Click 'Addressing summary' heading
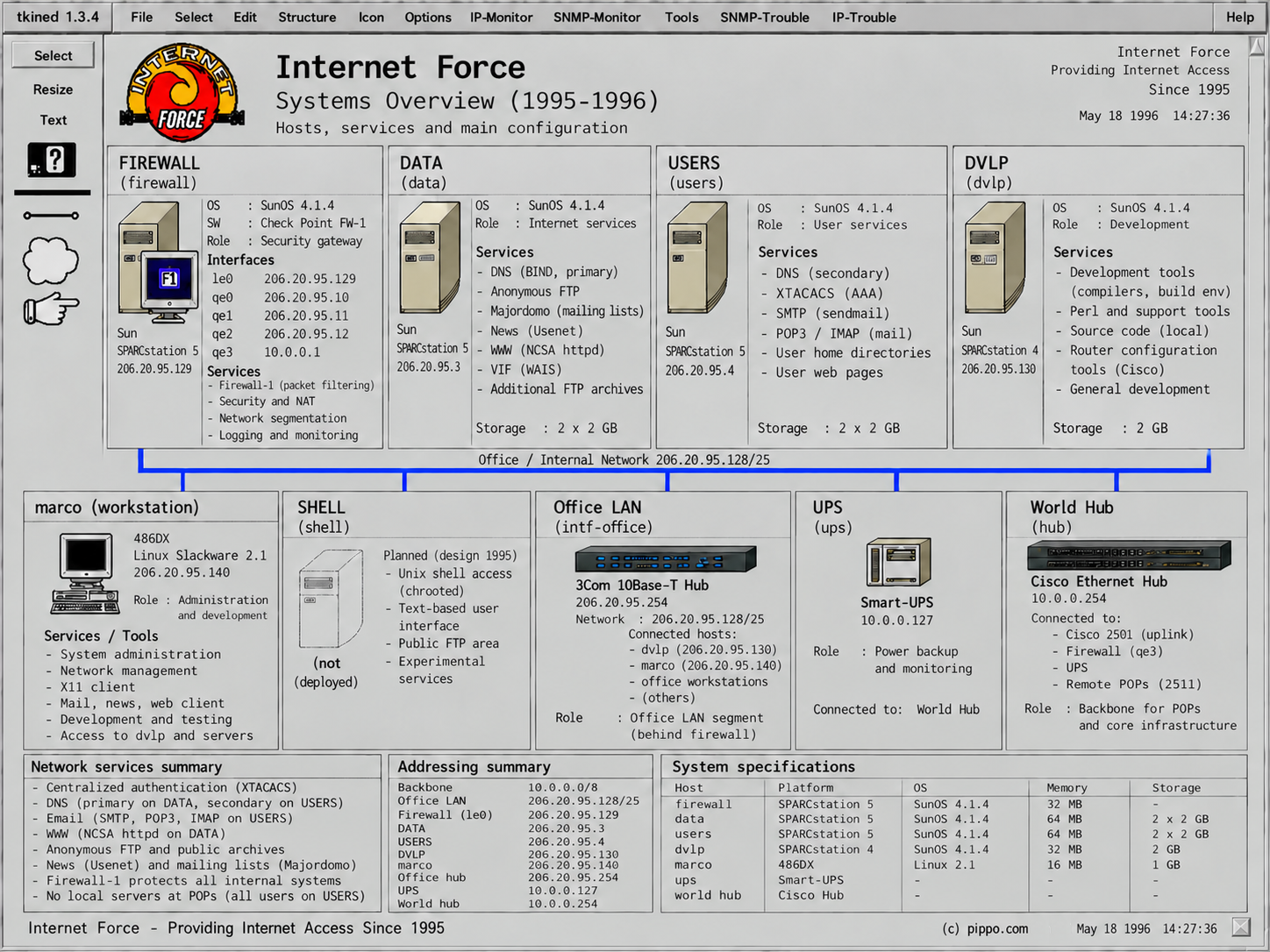Viewport: 1270px width, 952px height. pyautogui.click(x=474, y=766)
